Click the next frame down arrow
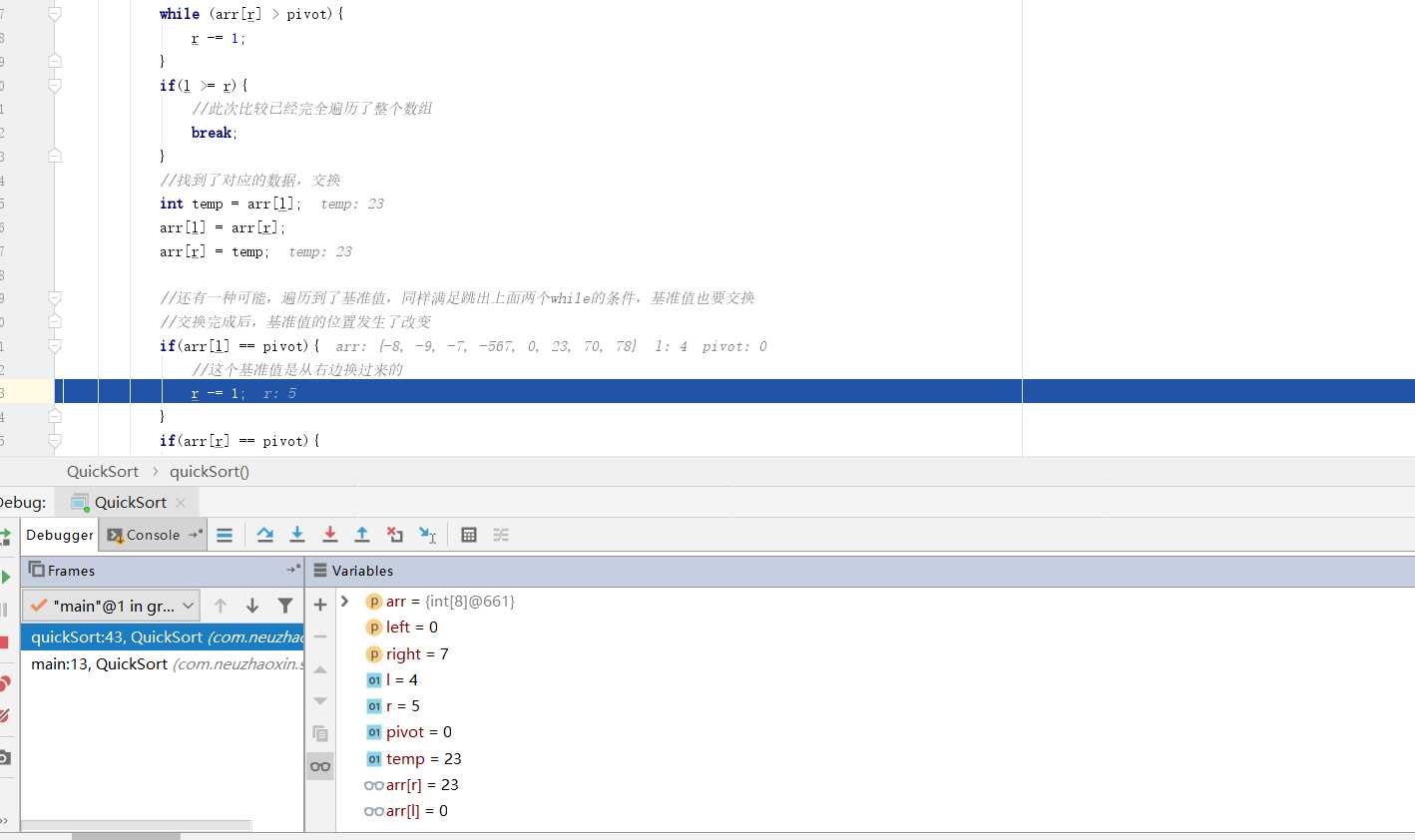This screenshot has width=1415, height=840. [x=252, y=606]
